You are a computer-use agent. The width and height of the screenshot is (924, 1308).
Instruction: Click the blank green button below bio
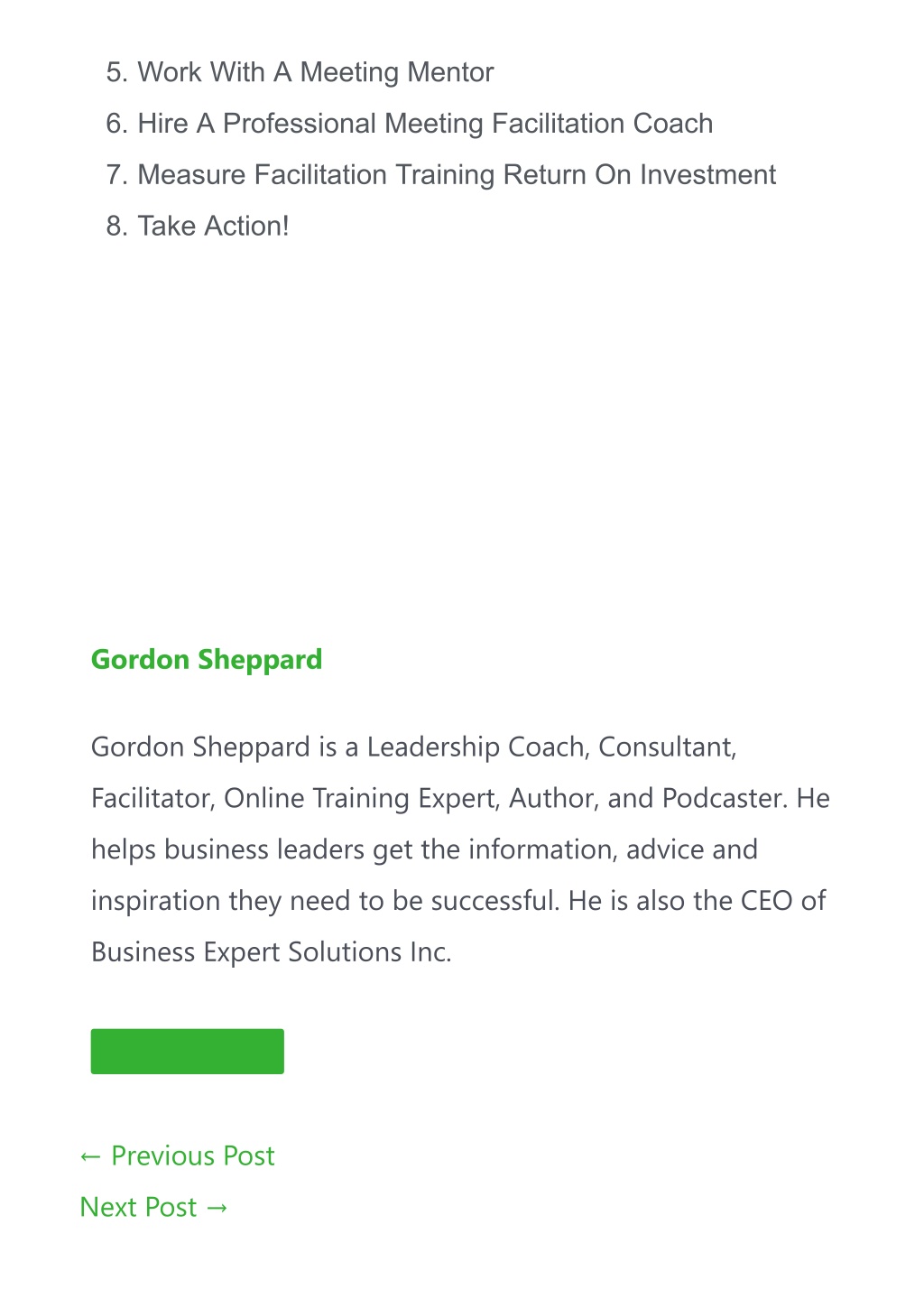click(188, 1052)
